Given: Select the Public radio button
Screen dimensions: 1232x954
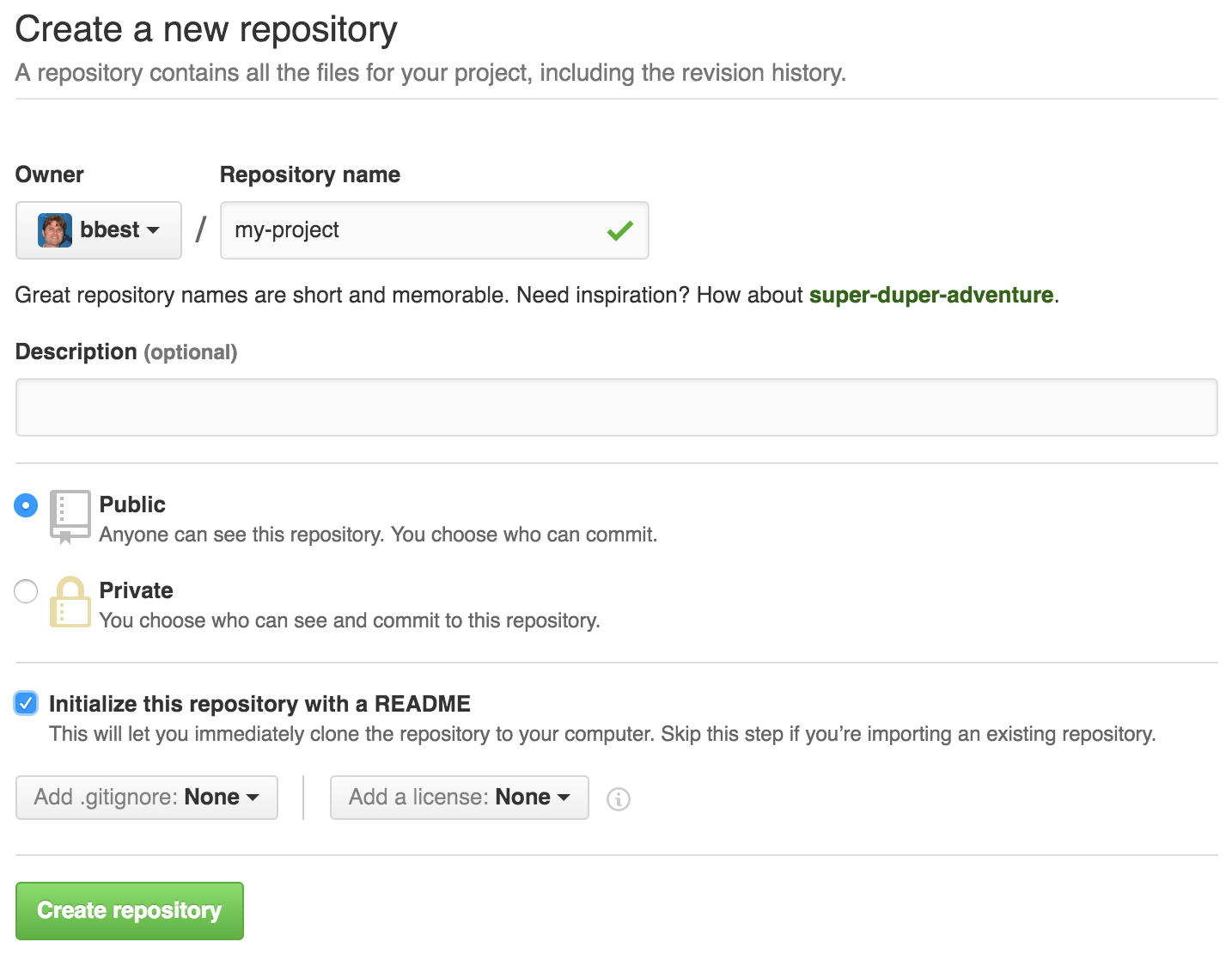Looking at the screenshot, I should pos(26,505).
